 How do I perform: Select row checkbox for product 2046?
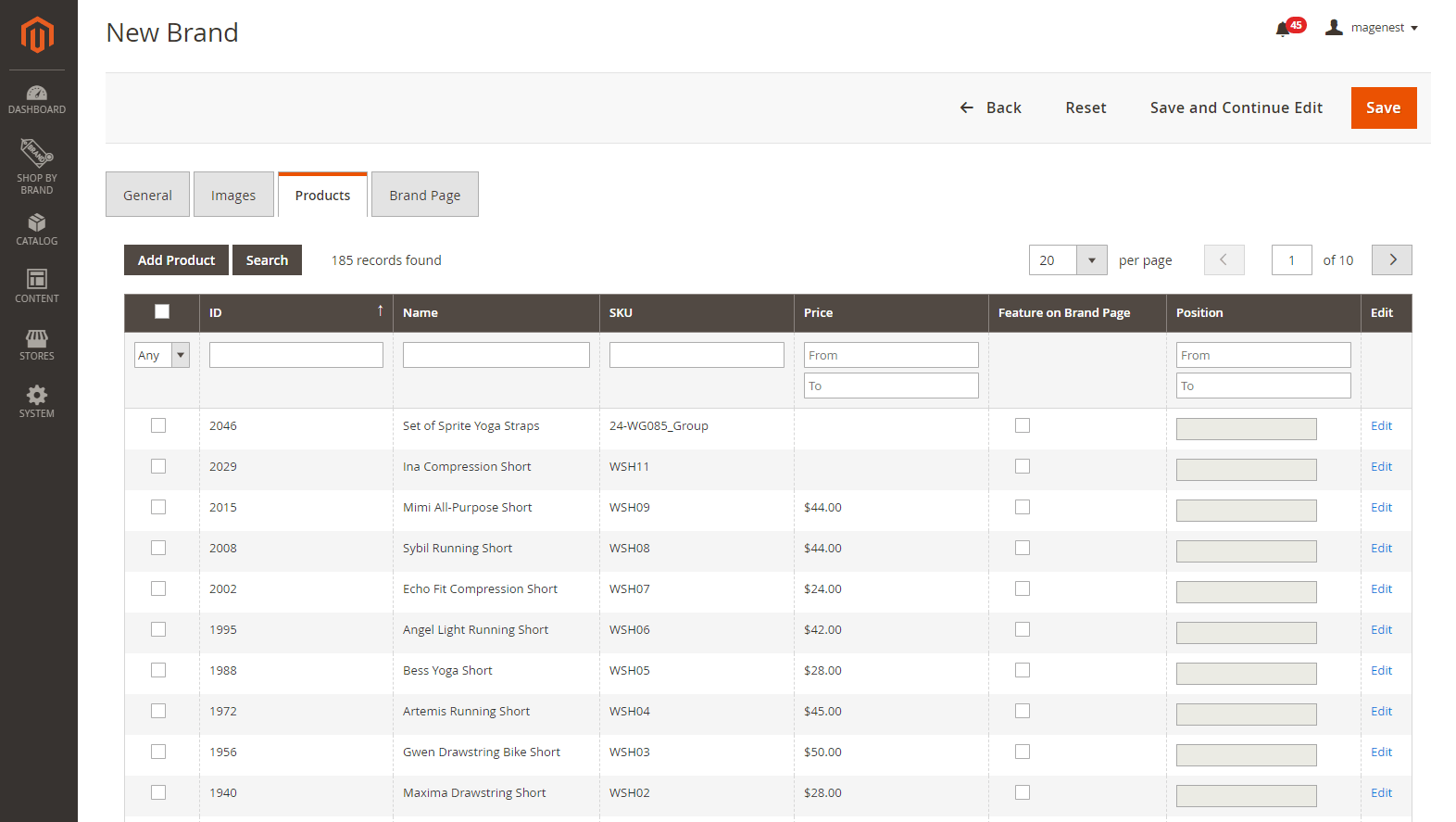click(x=158, y=425)
